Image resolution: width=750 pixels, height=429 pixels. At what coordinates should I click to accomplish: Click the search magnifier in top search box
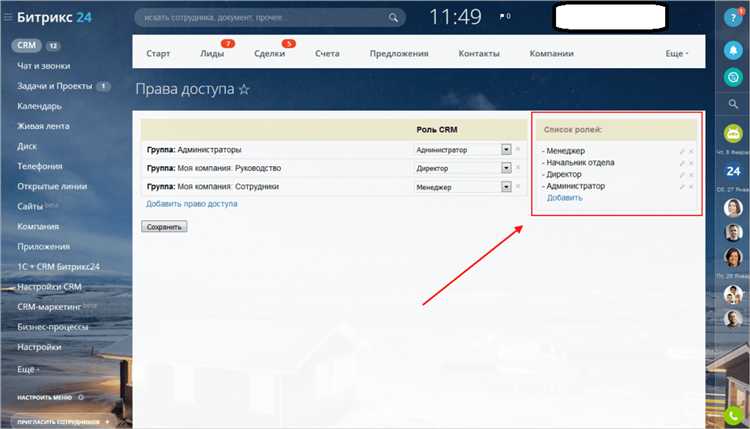click(393, 18)
